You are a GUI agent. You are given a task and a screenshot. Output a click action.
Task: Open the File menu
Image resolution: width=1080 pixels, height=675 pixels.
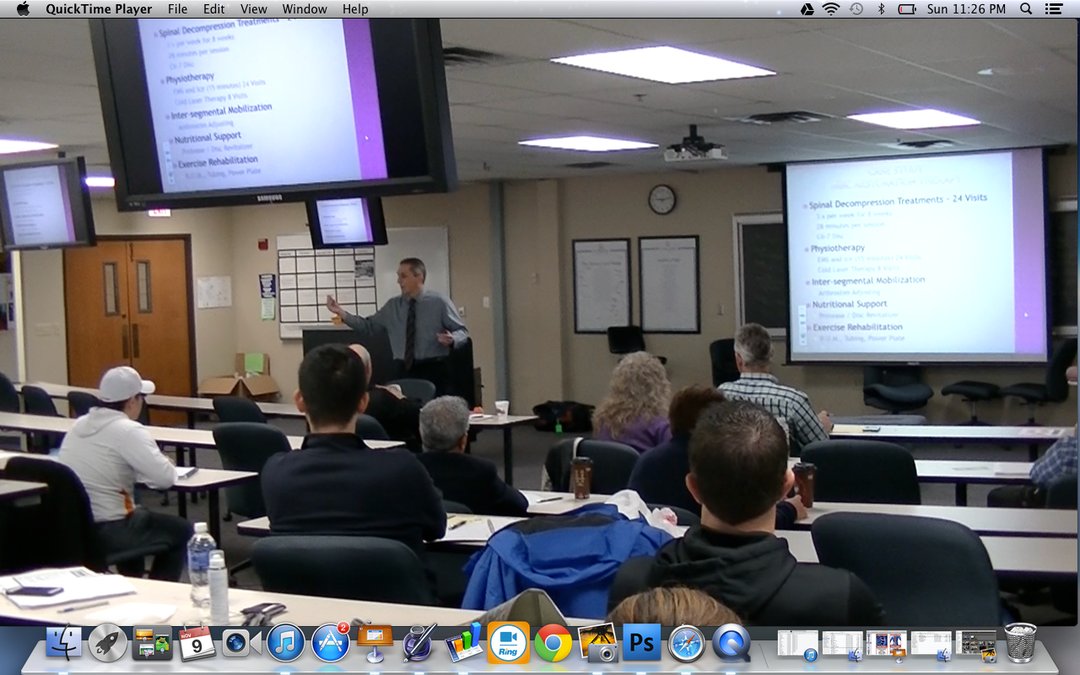tap(177, 9)
